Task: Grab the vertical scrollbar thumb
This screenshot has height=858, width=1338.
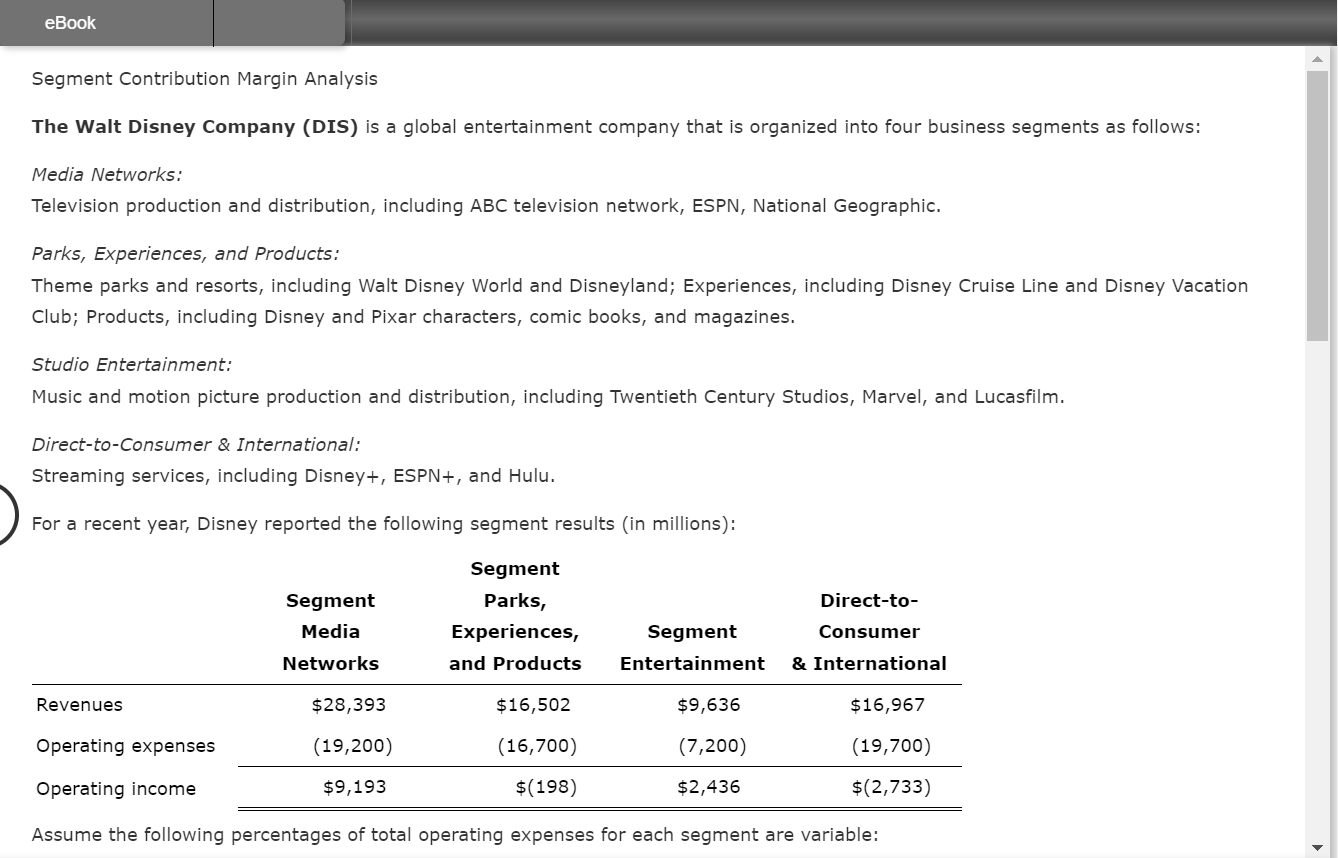Action: 1317,205
